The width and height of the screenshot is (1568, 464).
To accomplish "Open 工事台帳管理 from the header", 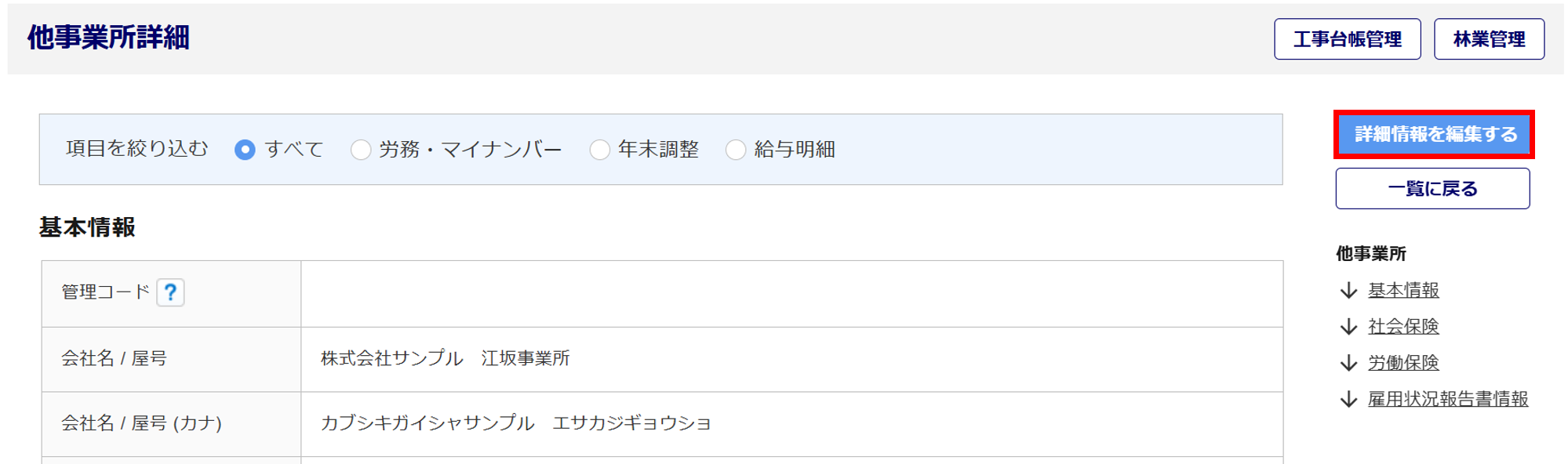I will click(1347, 39).
